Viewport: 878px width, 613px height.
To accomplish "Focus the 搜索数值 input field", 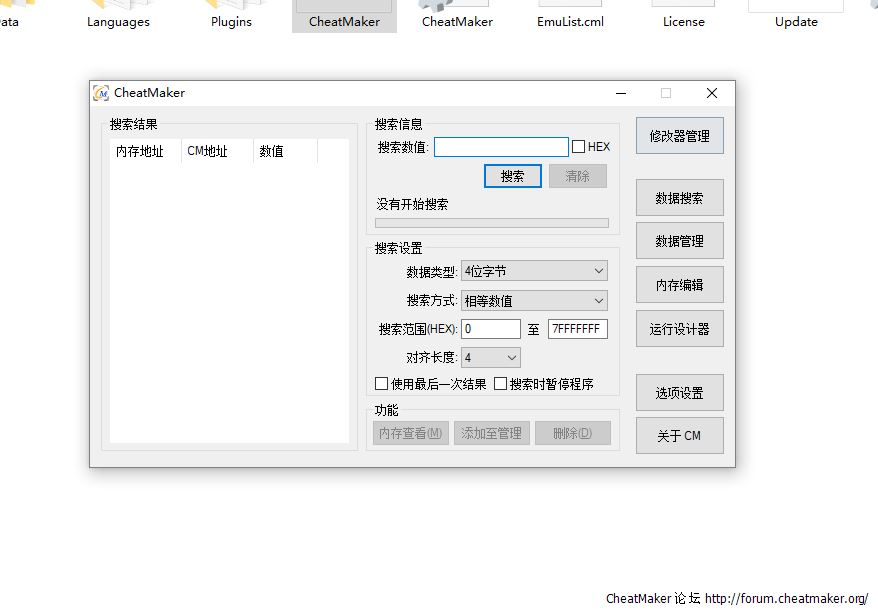I will tap(500, 147).
